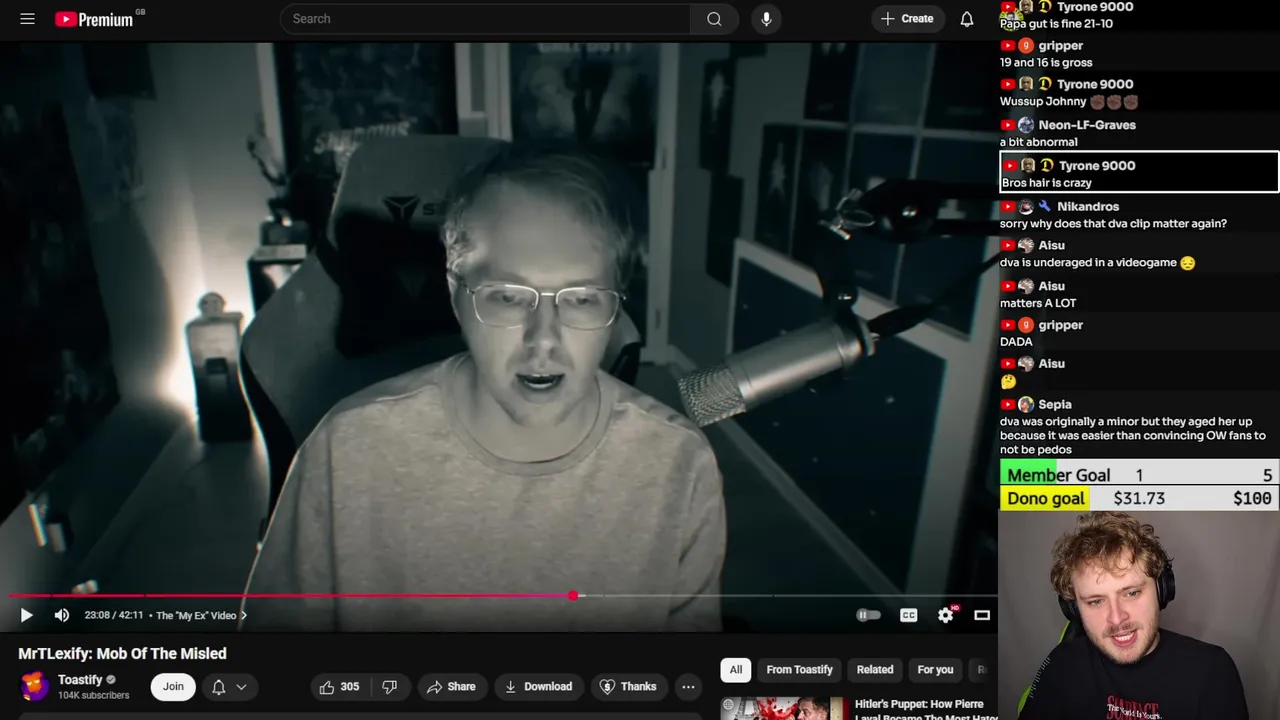Open more actions three-dot menu

click(x=688, y=686)
